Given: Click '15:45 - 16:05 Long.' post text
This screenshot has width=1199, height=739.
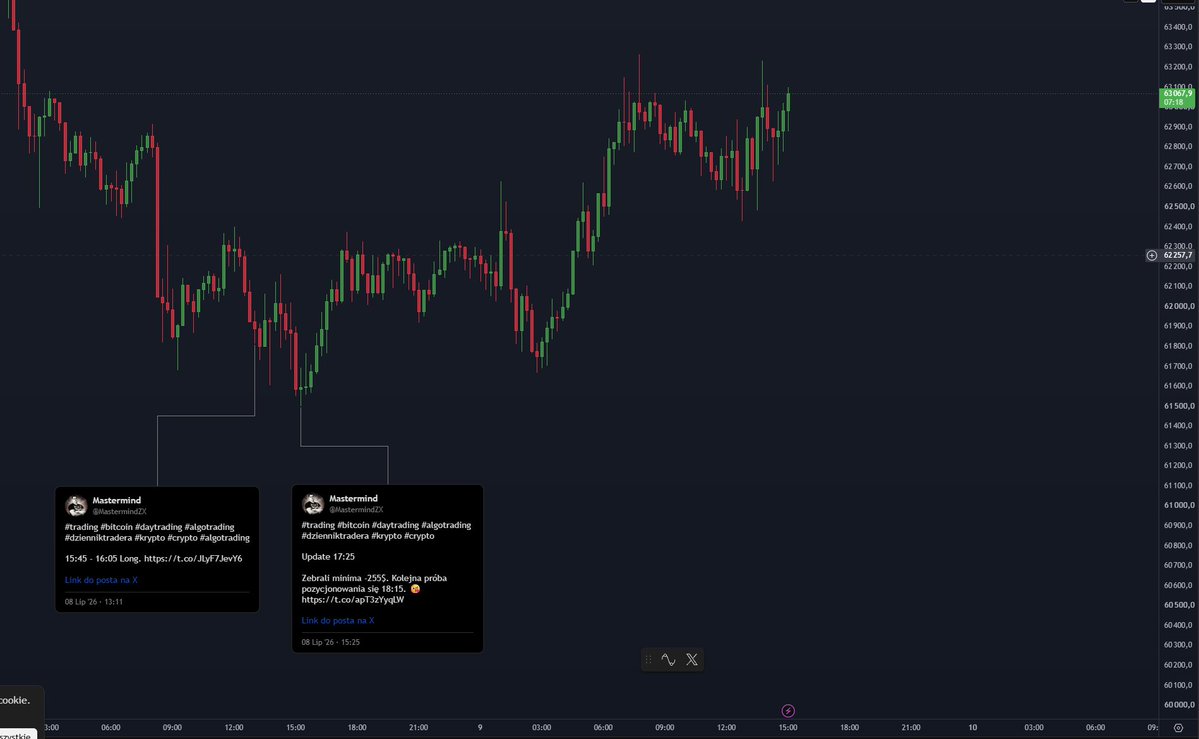Looking at the screenshot, I should (102, 558).
